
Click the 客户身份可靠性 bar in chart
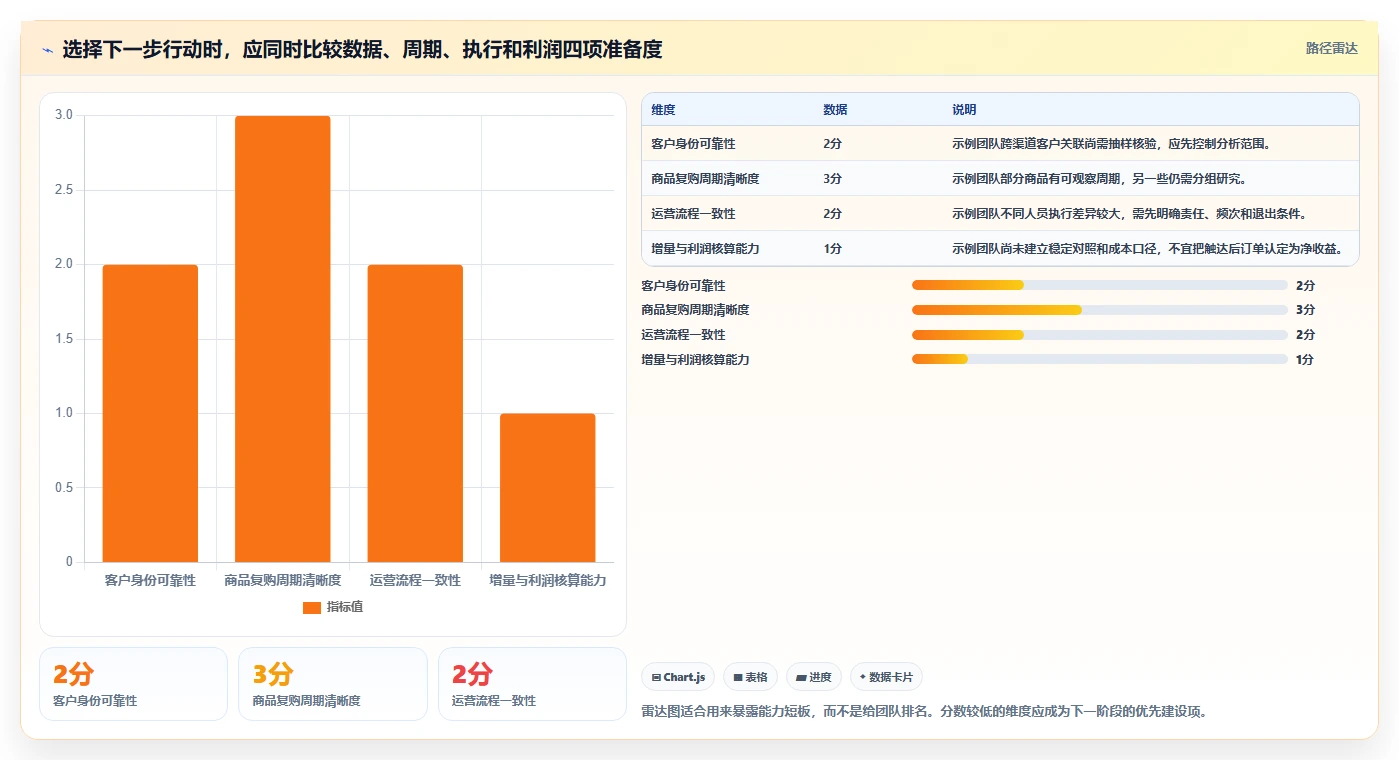click(x=150, y=413)
